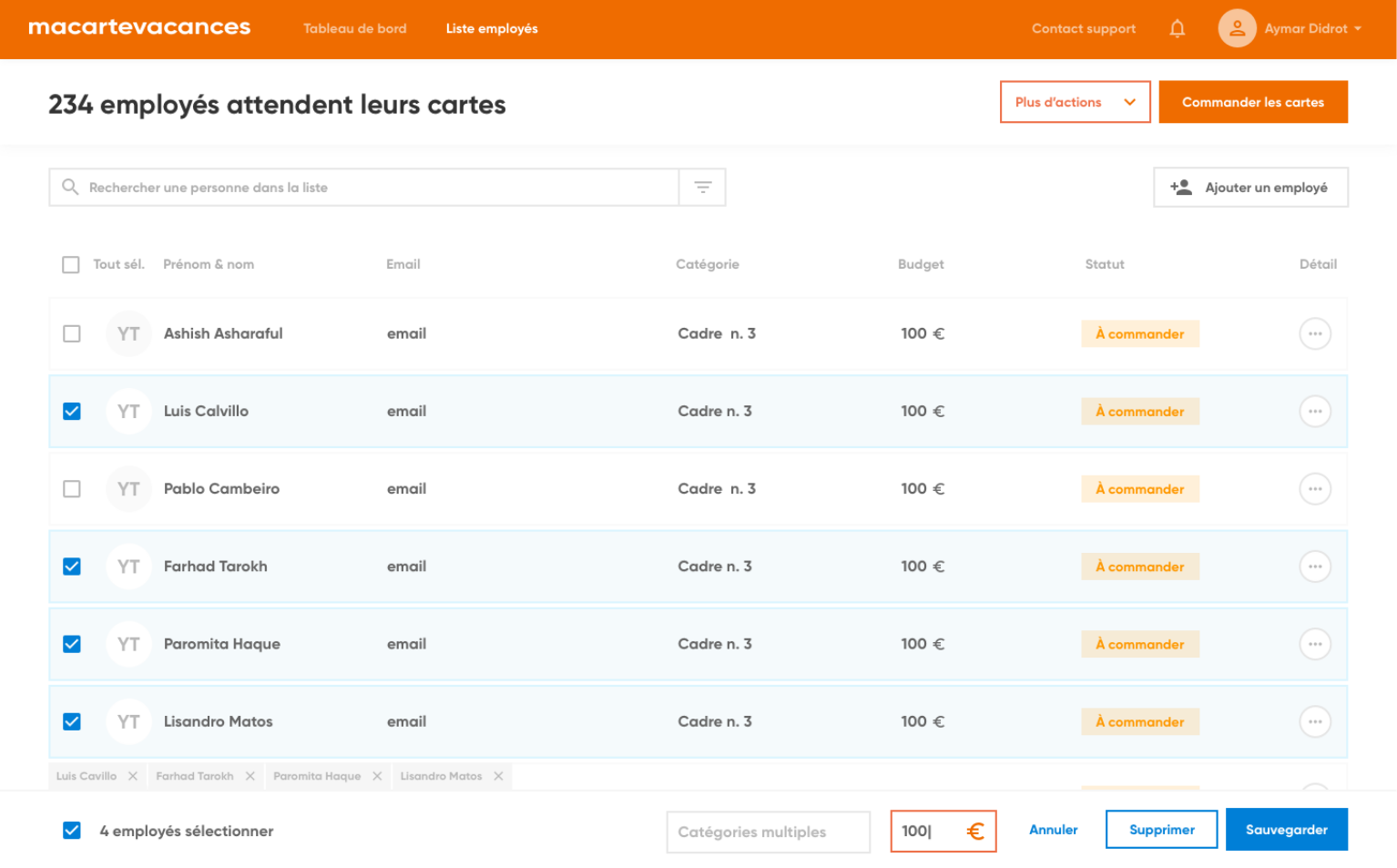Screen dimensions: 1397x868
Task: Open details for Ashish Asharaful
Action: click(x=1314, y=334)
